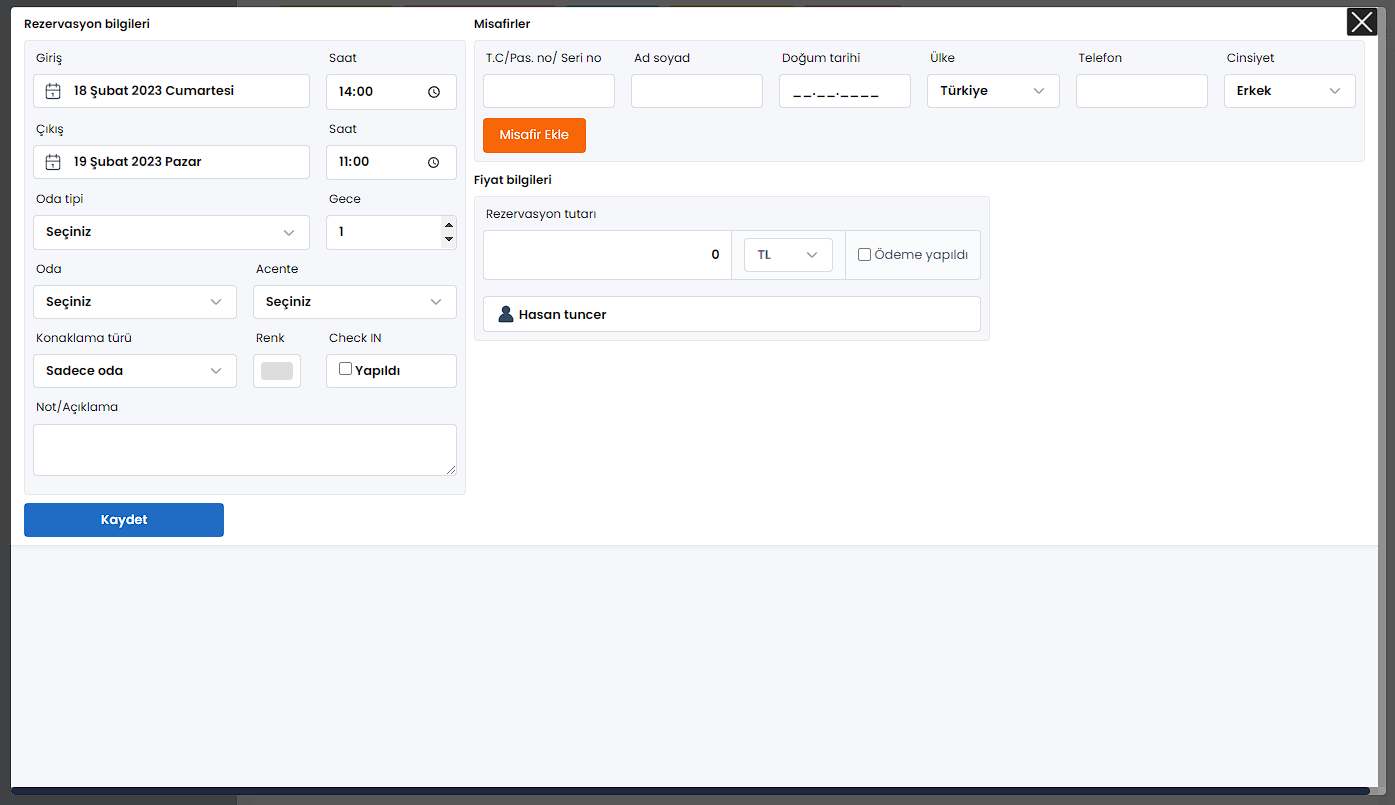The image size is (1395, 805).
Task: Click the clock icon in 11:00 time field
Action: pos(434,162)
